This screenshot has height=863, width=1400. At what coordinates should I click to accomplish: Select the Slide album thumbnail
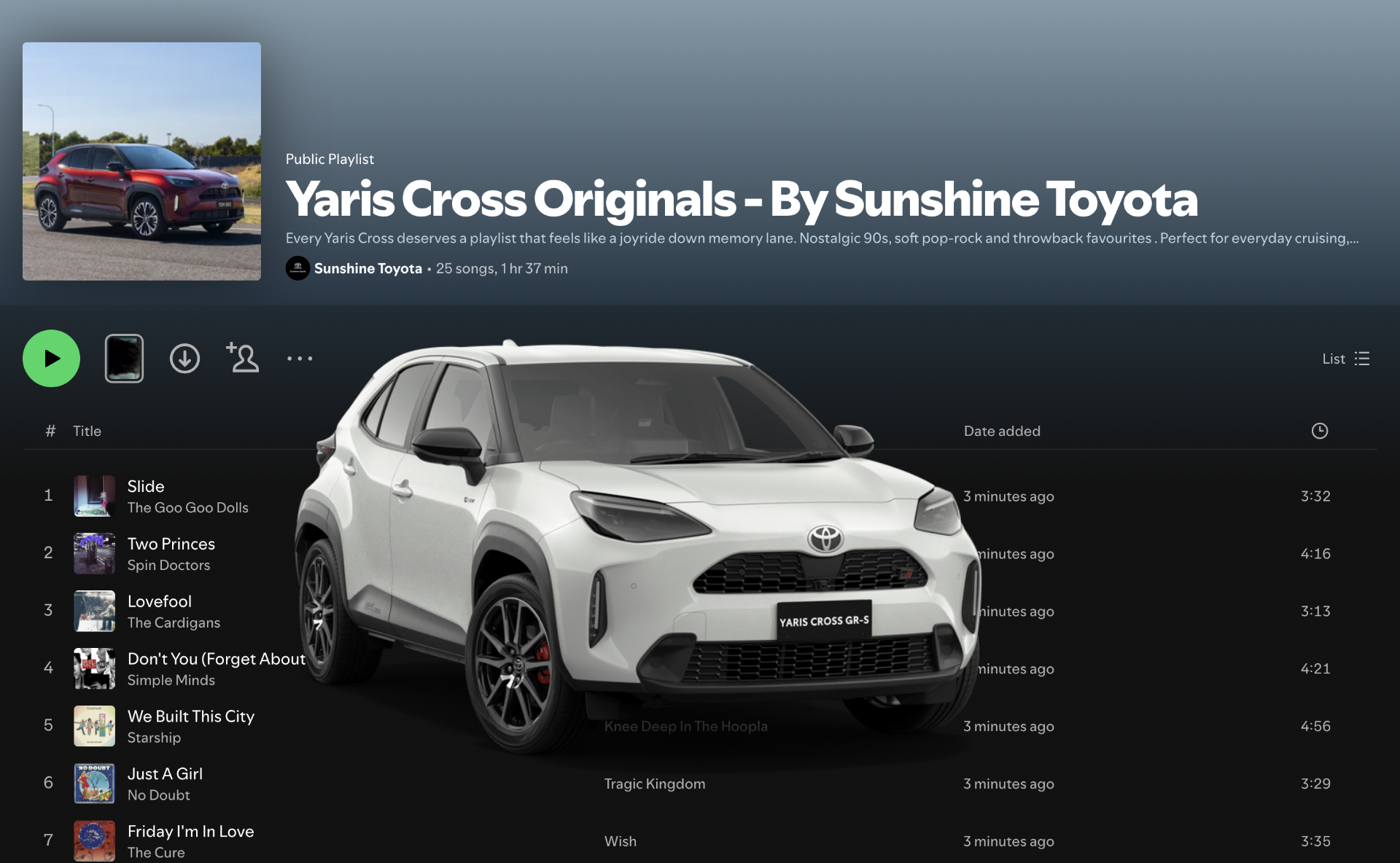94,496
